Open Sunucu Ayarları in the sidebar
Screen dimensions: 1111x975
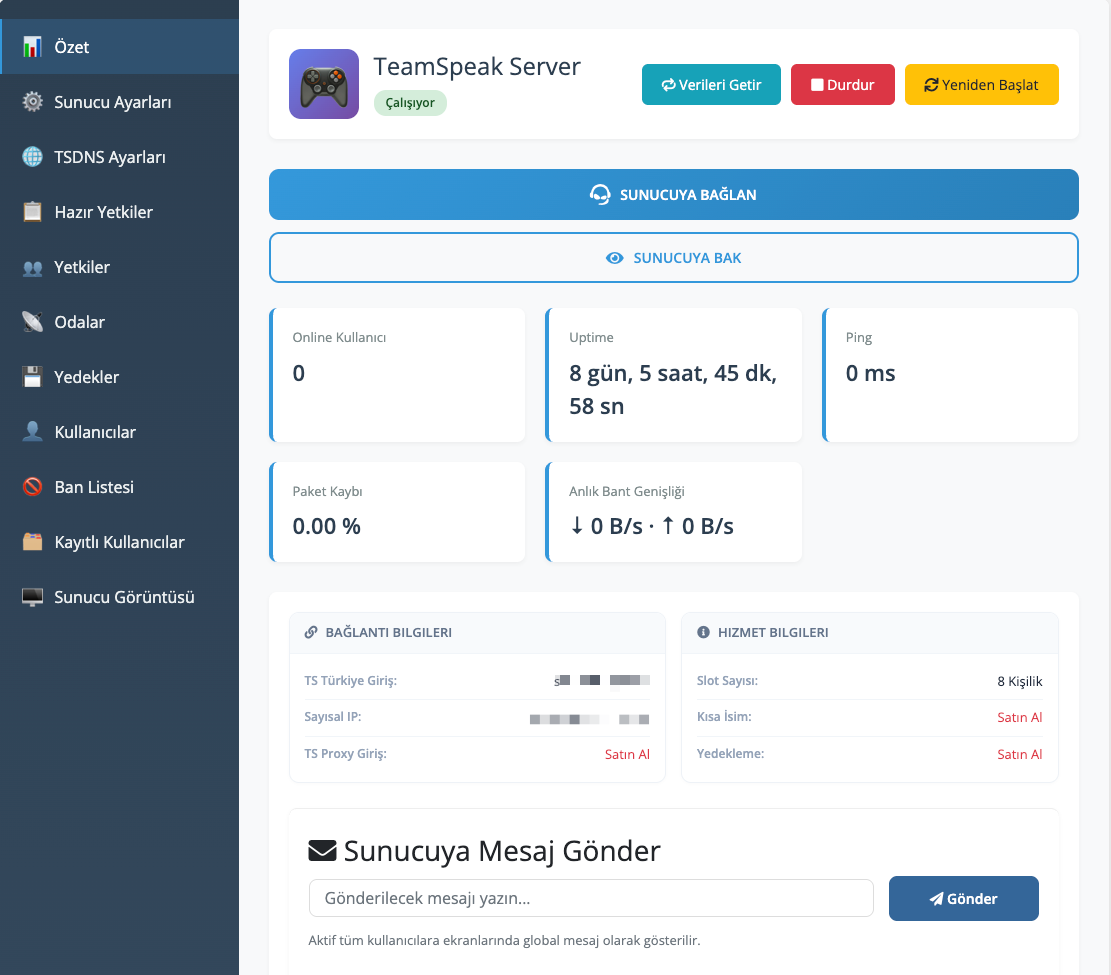pos(120,102)
